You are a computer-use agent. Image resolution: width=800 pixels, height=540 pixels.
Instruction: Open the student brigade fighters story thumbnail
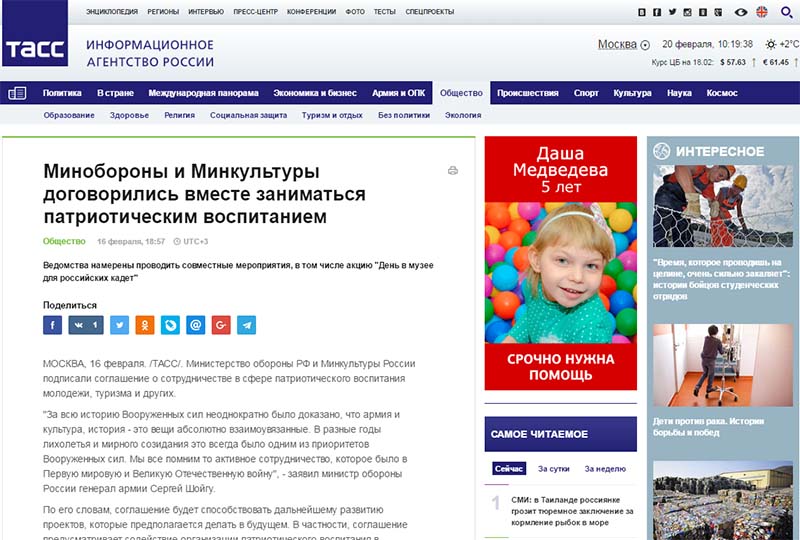point(715,206)
